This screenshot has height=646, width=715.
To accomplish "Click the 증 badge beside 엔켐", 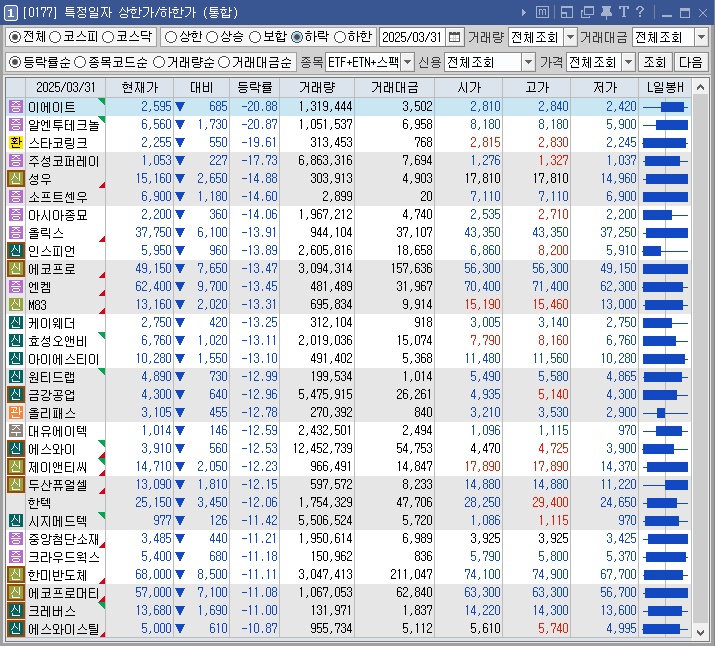I will point(16,287).
